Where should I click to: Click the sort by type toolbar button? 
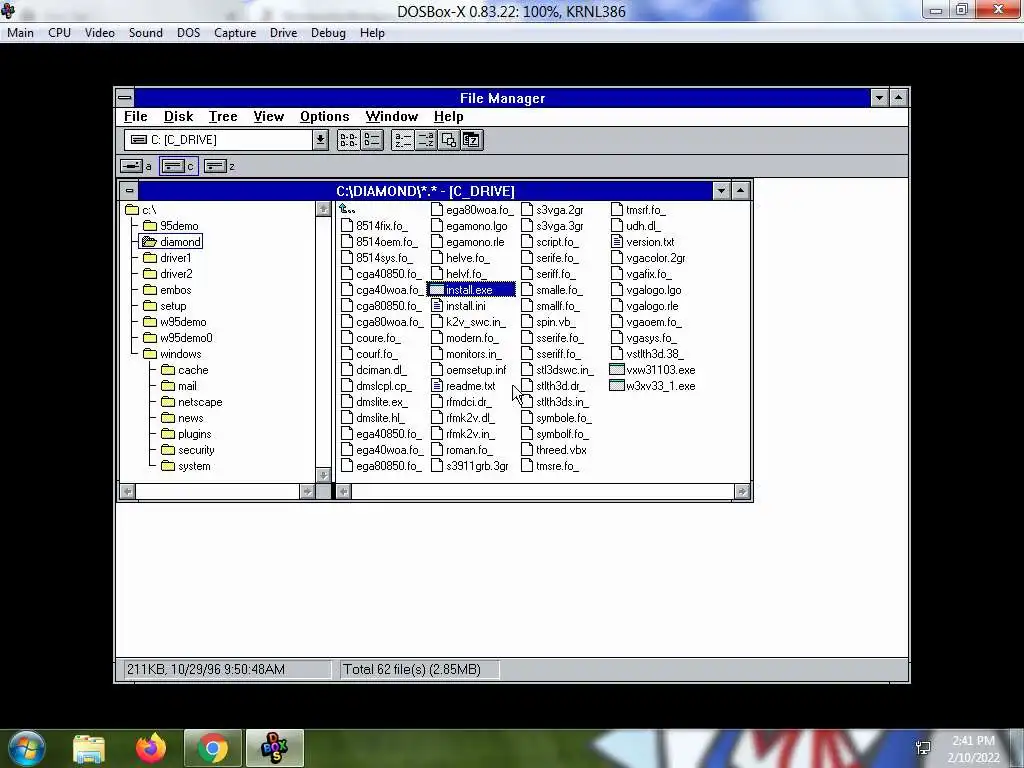coord(425,140)
